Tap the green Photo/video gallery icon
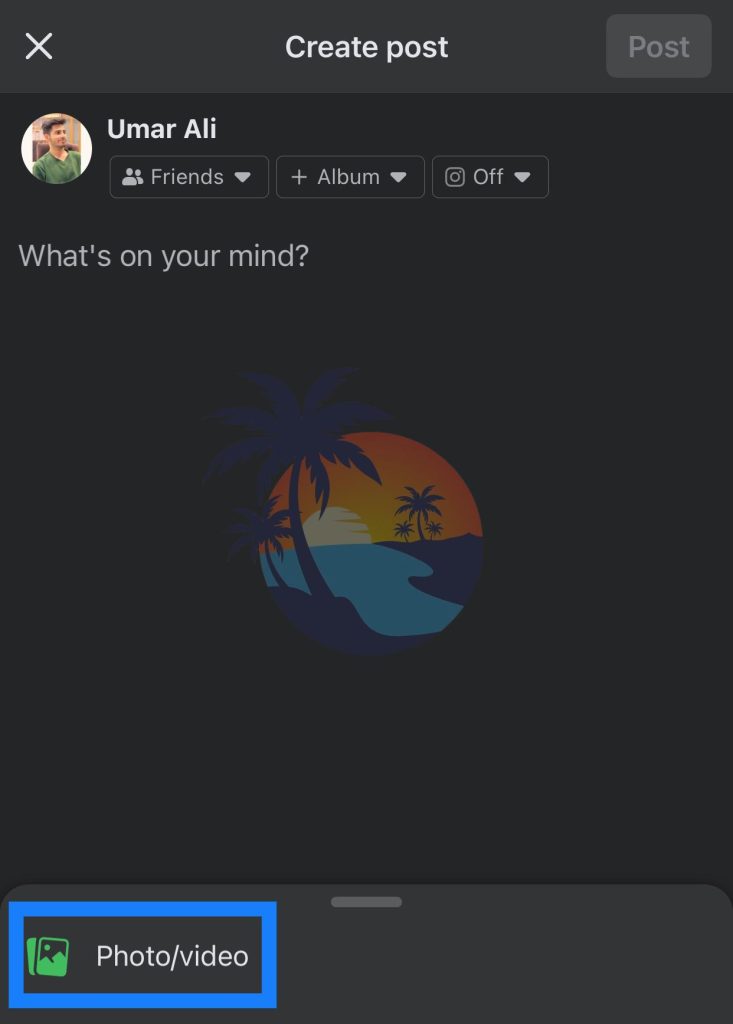The width and height of the screenshot is (733, 1024). click(48, 957)
